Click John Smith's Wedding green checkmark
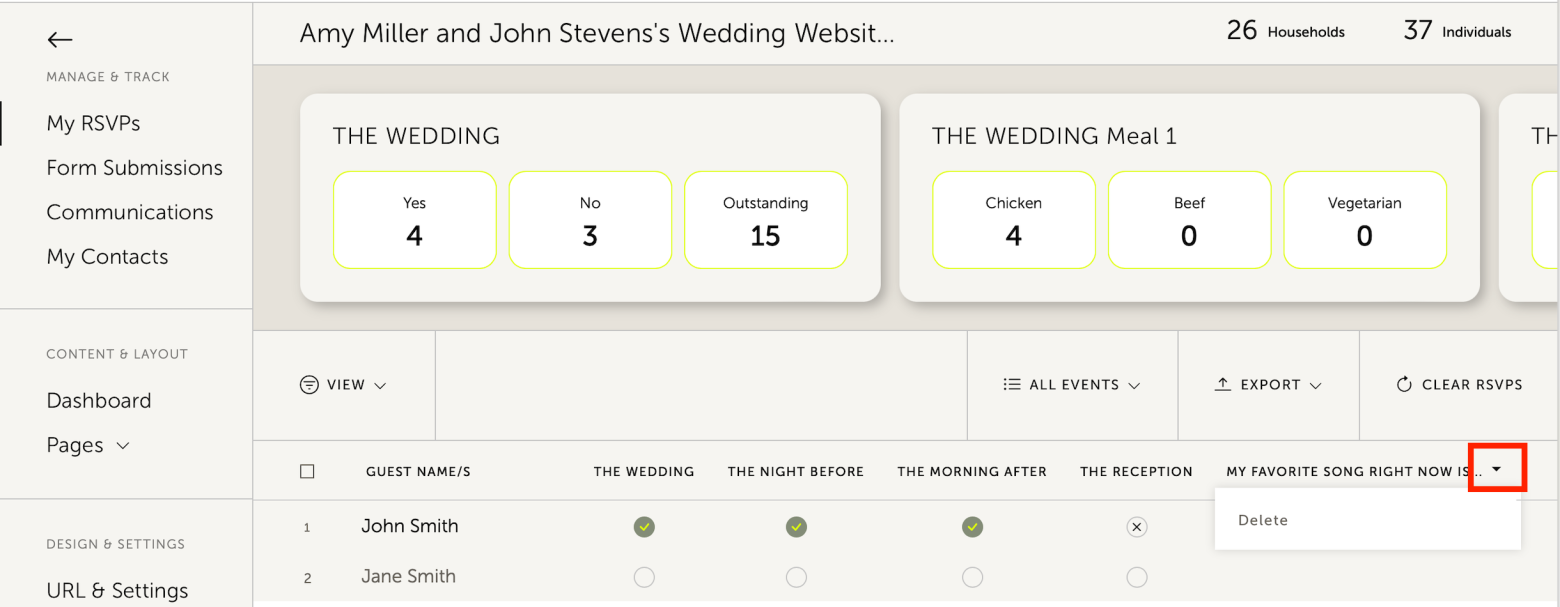This screenshot has height=607, width=1560. pyautogui.click(x=644, y=527)
